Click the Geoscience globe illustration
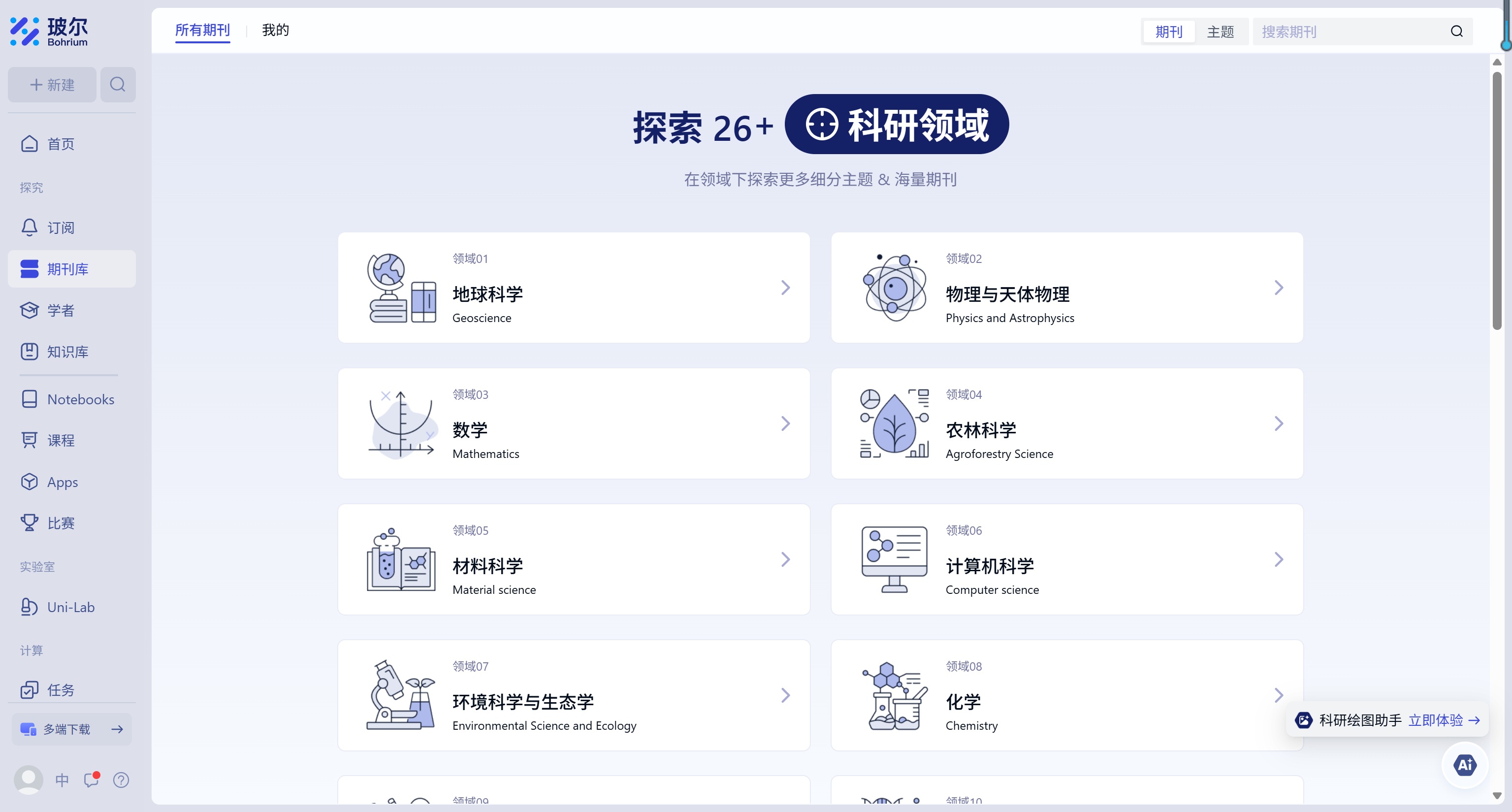The image size is (1512, 812). pyautogui.click(x=401, y=288)
